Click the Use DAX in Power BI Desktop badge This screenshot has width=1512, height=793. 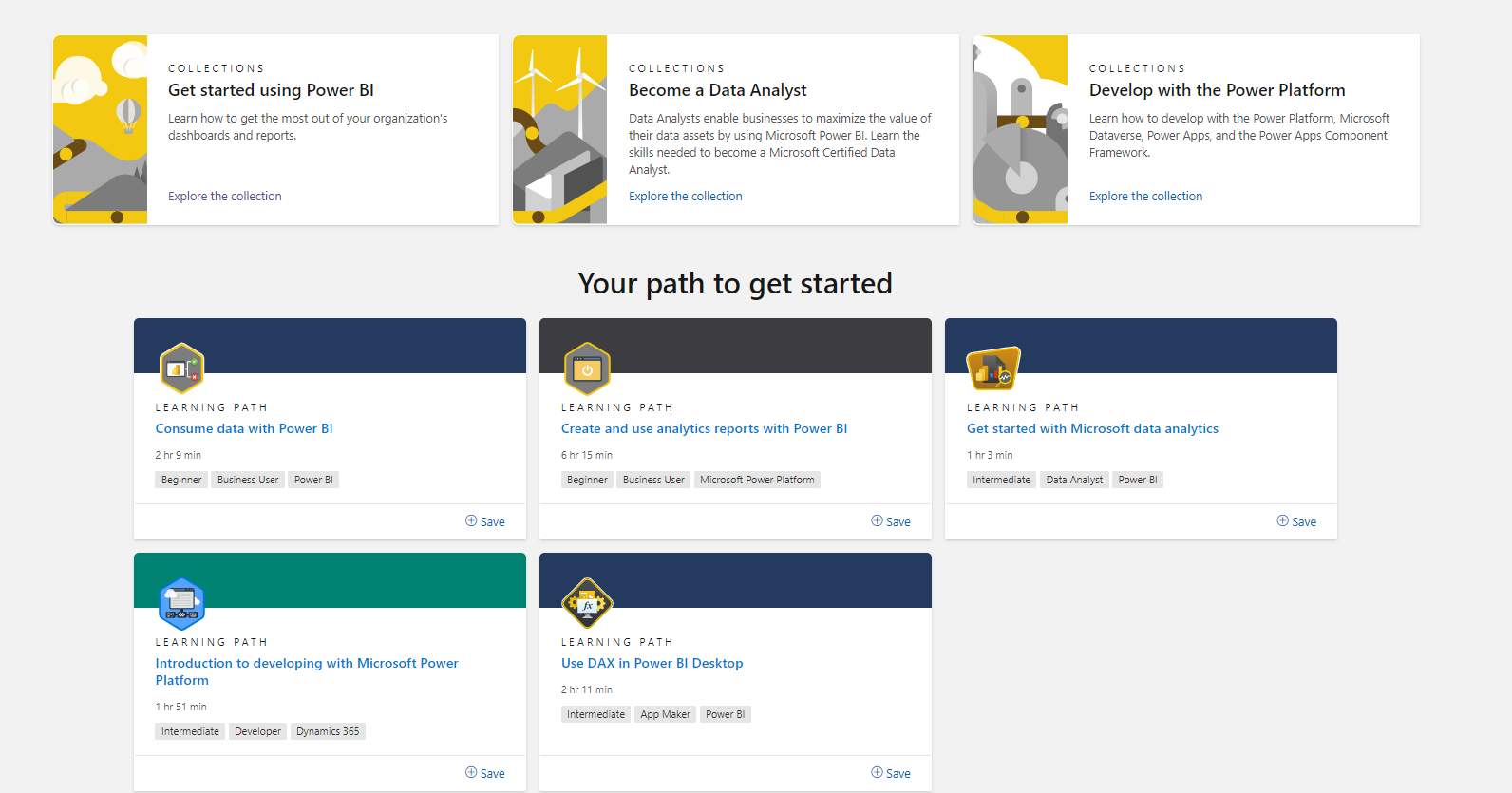[x=587, y=603]
